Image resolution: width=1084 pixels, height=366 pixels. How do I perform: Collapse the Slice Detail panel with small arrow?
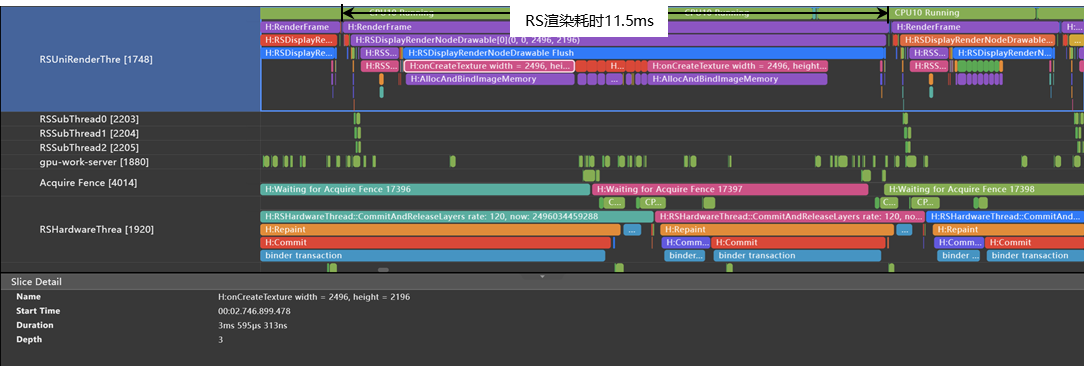click(x=543, y=276)
